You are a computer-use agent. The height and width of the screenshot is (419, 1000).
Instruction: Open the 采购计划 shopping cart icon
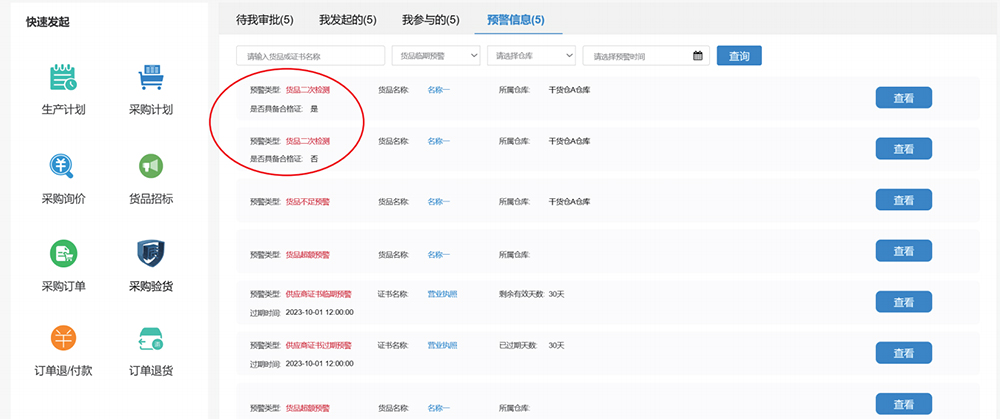[151, 77]
